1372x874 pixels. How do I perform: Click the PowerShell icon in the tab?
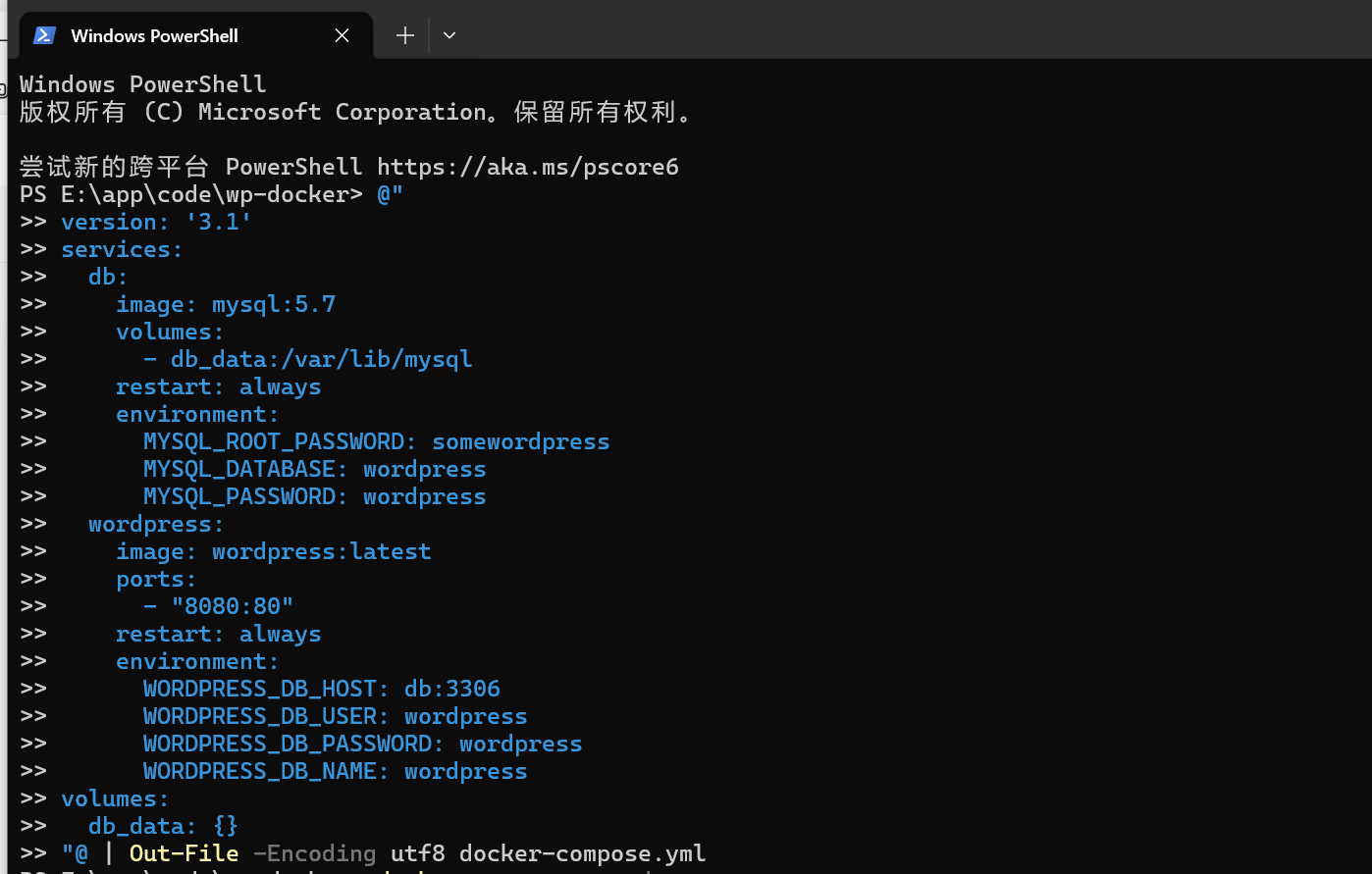pyautogui.click(x=44, y=35)
